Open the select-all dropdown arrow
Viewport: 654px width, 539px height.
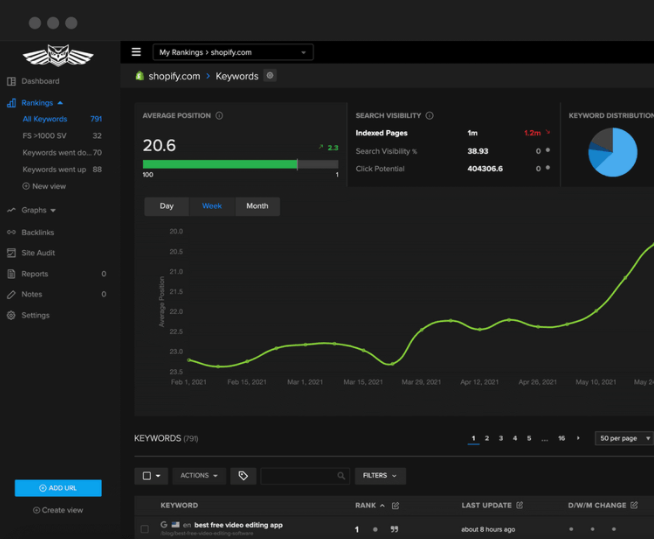158,476
